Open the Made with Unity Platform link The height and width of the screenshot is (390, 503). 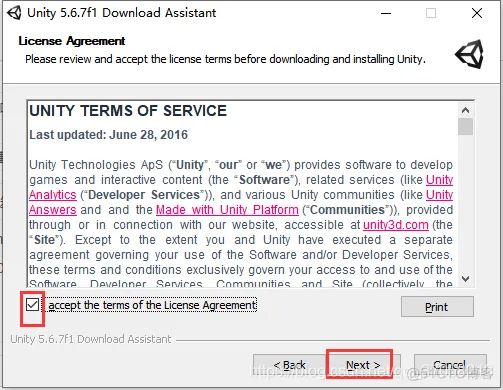click(227, 210)
